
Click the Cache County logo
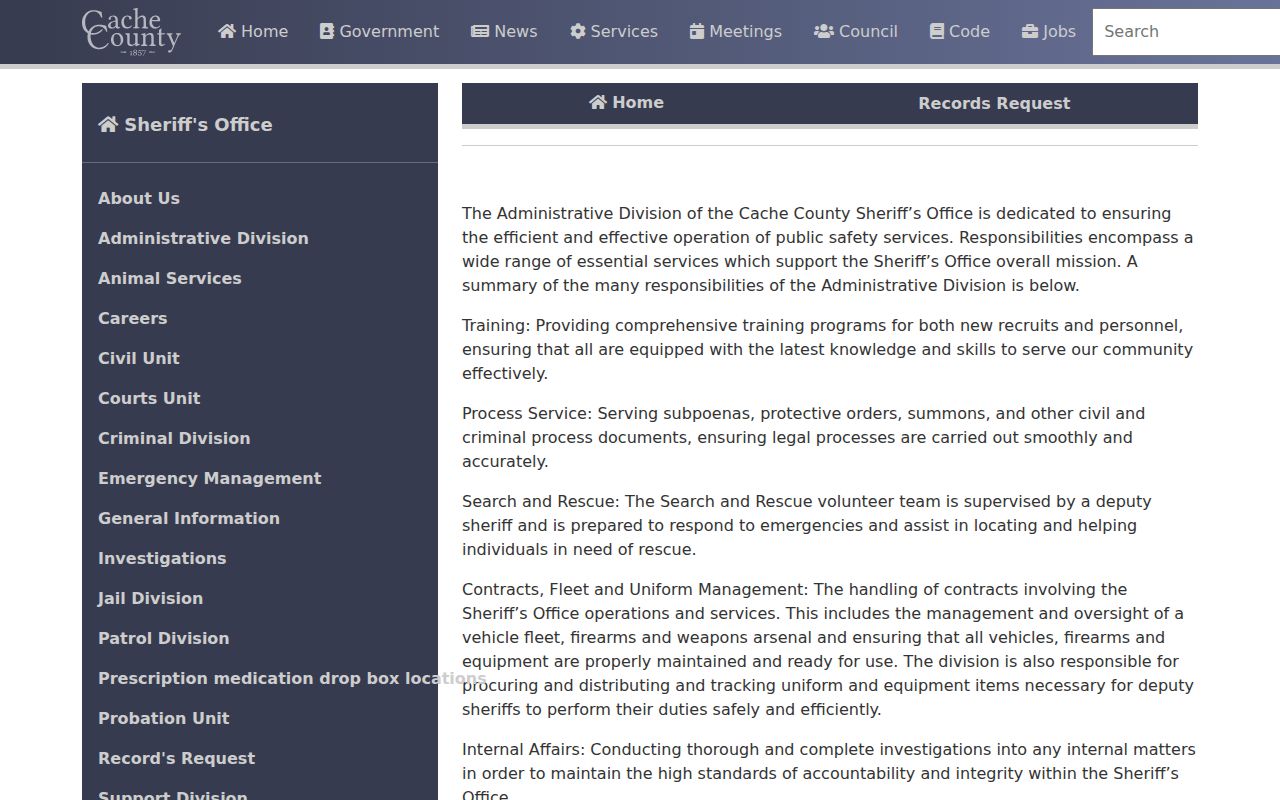click(131, 32)
